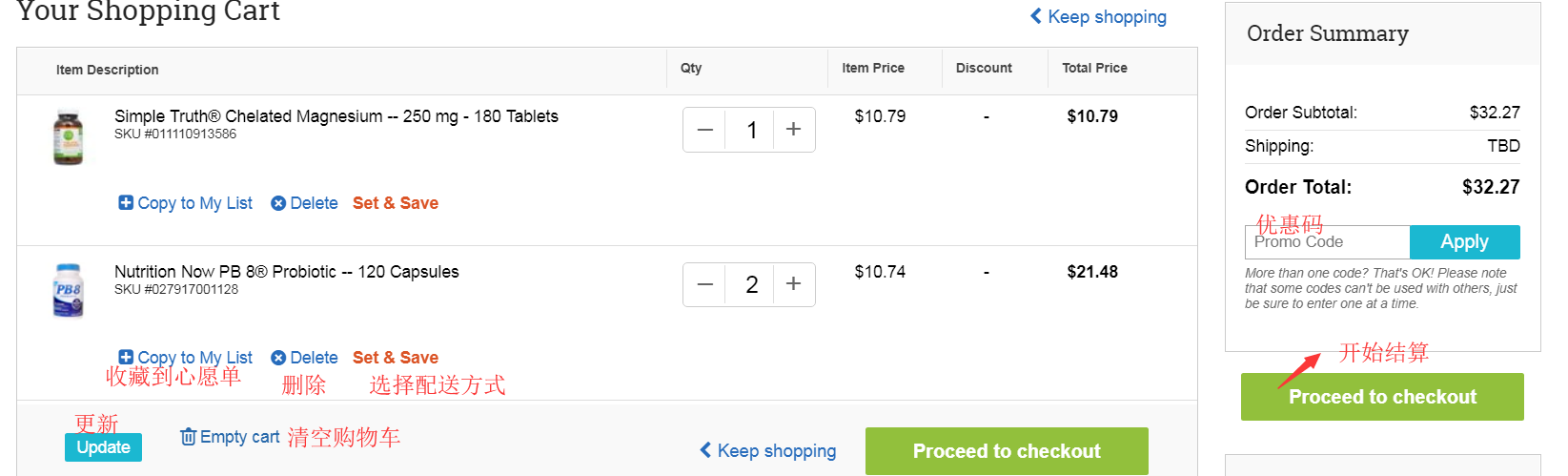The width and height of the screenshot is (1568, 476).
Task: Click the Empty cart trash icon
Action: (x=189, y=437)
